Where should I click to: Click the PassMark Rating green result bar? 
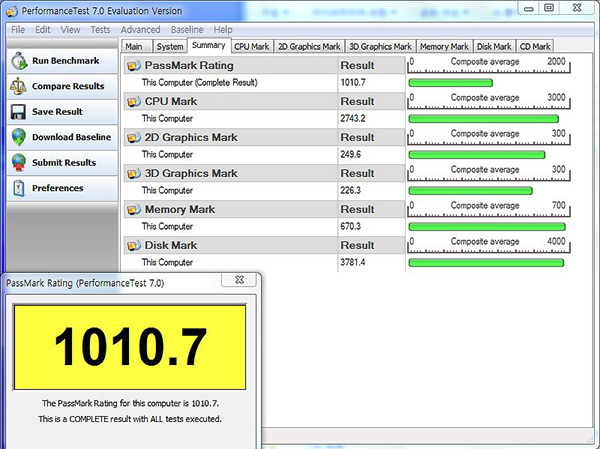coord(450,83)
